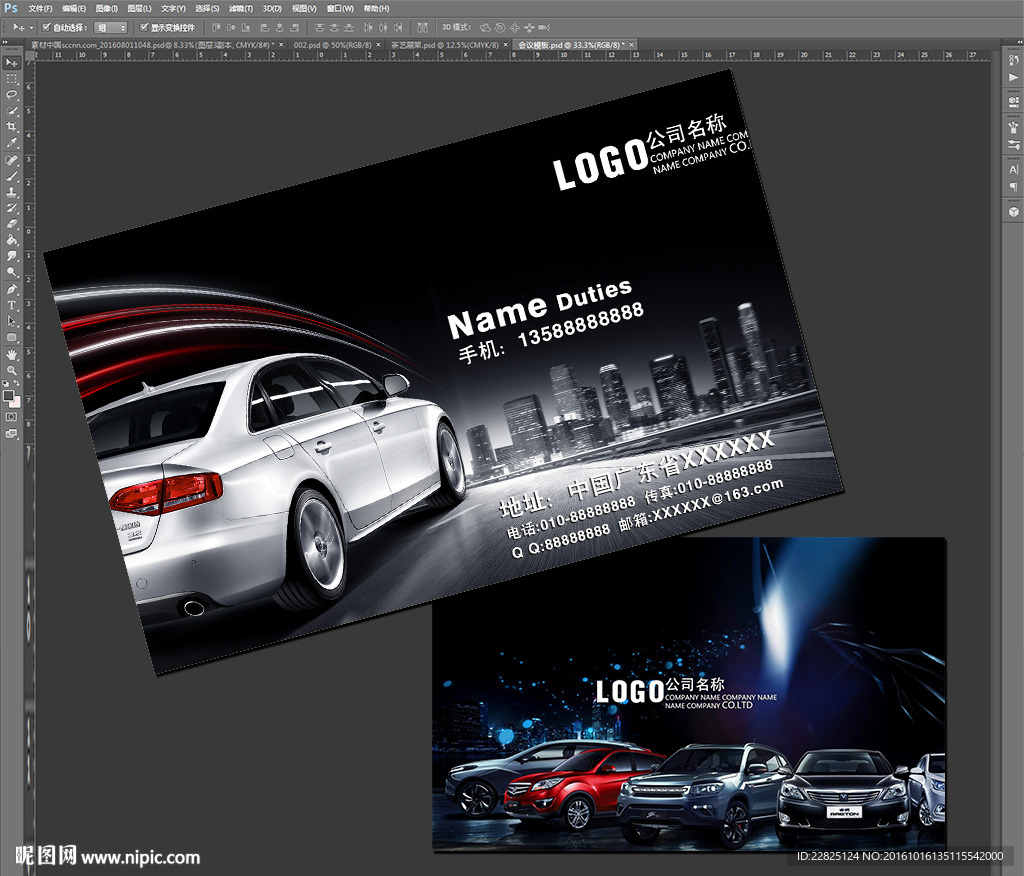The width and height of the screenshot is (1024, 876).
Task: Click the swap foreground/background colors arrow
Action: tap(17, 384)
